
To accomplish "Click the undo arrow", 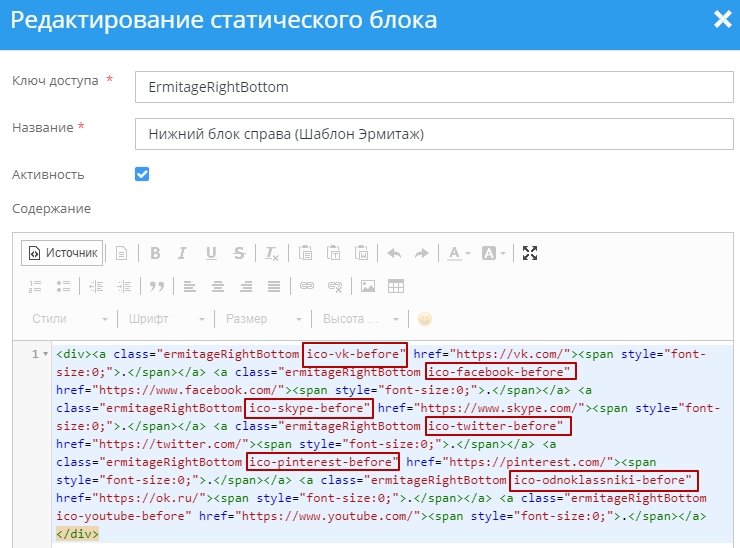I will point(394,253).
